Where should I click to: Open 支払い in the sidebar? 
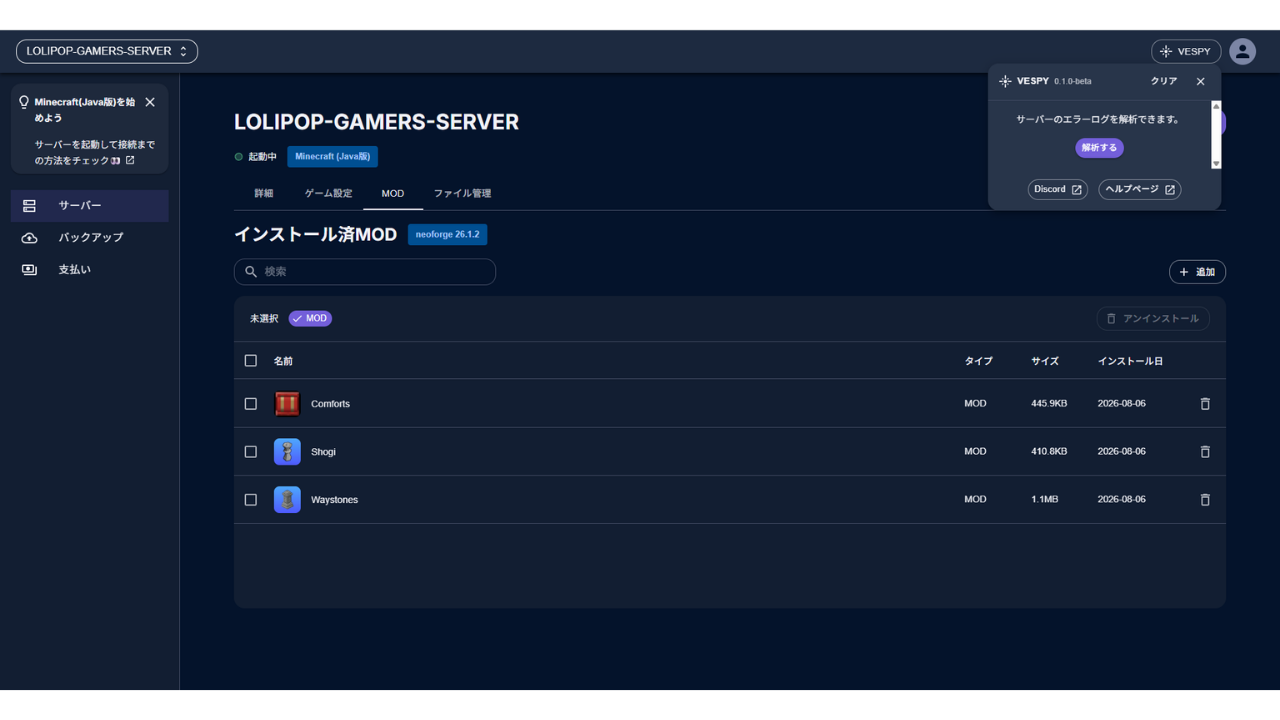tap(90, 270)
